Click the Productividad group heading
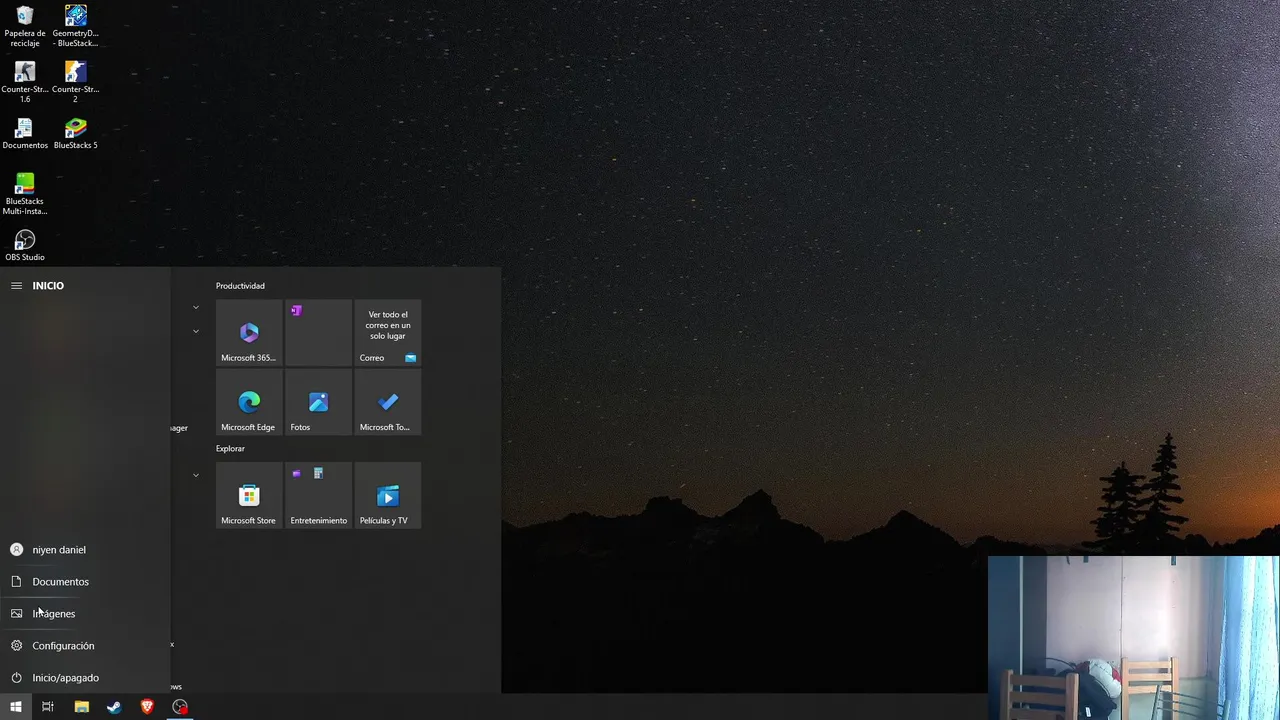The width and height of the screenshot is (1280, 720). [240, 286]
